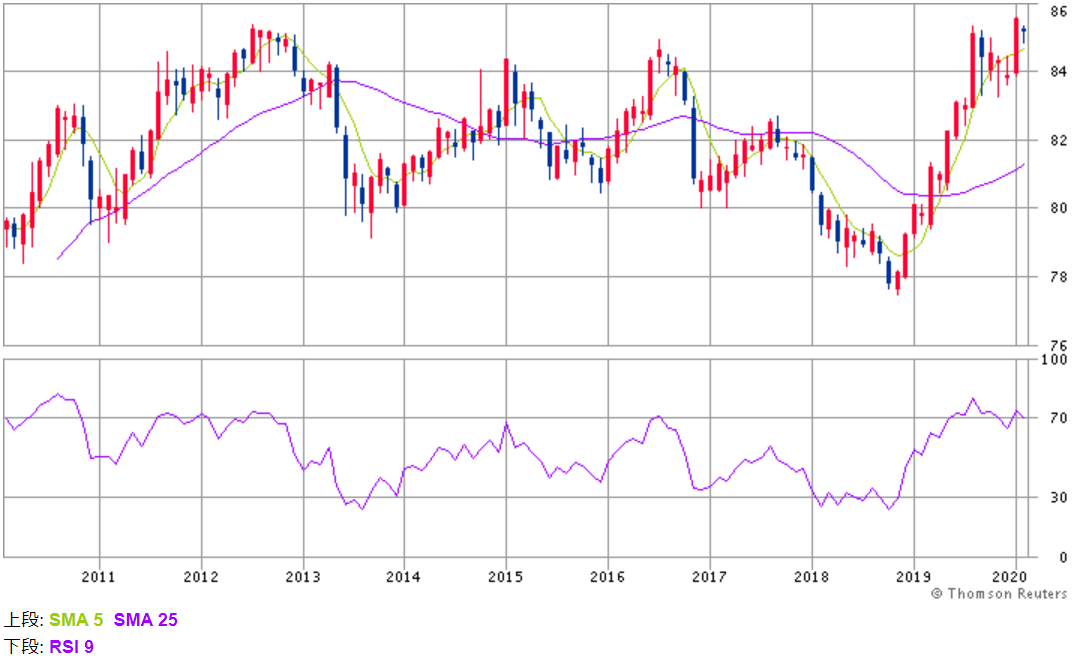Viewport: 1075px width, 661px height.
Task: Click the SMA 5 legend label
Action: (76, 620)
